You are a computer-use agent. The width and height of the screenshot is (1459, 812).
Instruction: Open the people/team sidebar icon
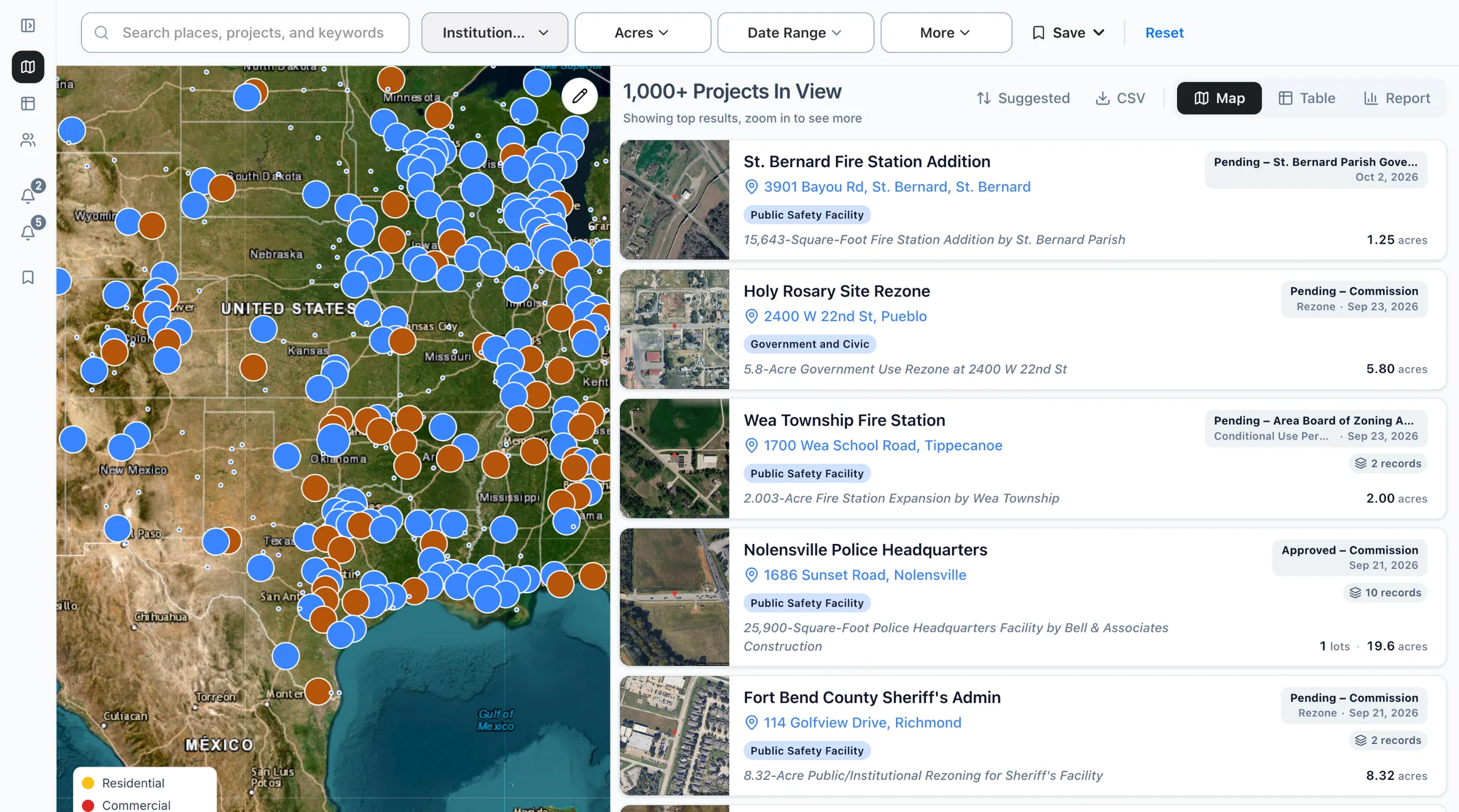pos(28,140)
